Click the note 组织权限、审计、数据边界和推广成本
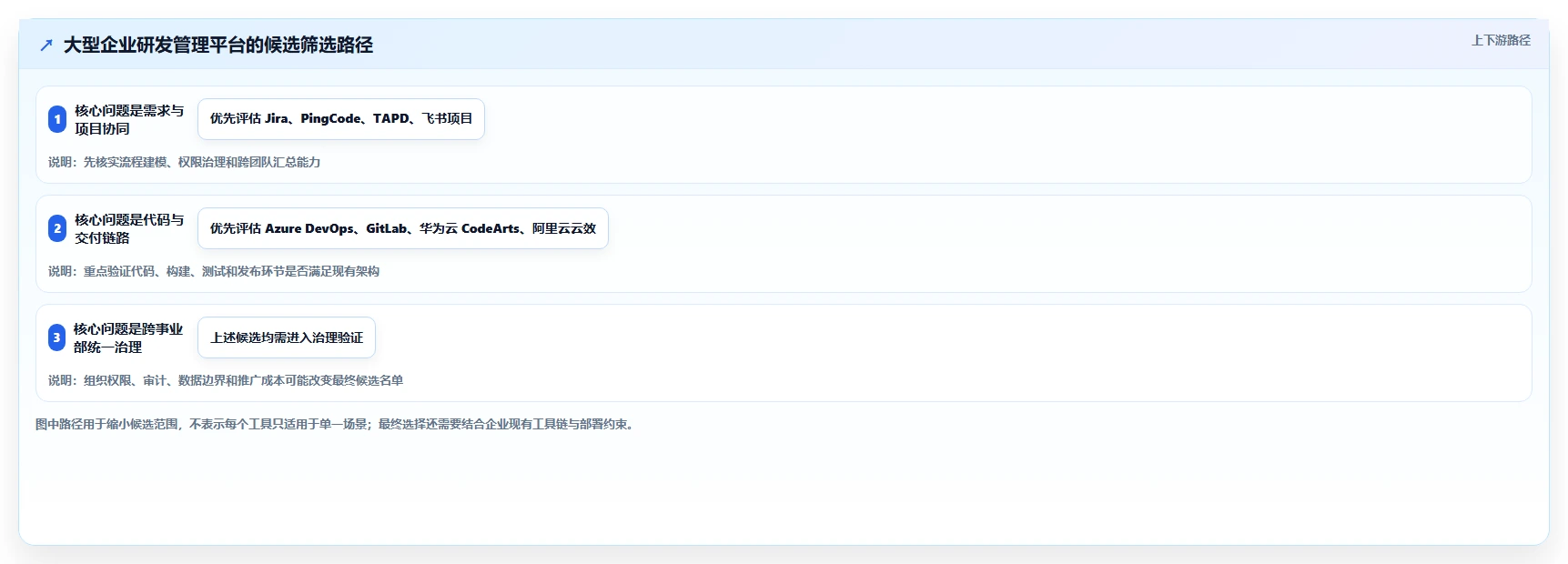The height and width of the screenshot is (564, 1568). (x=226, y=380)
